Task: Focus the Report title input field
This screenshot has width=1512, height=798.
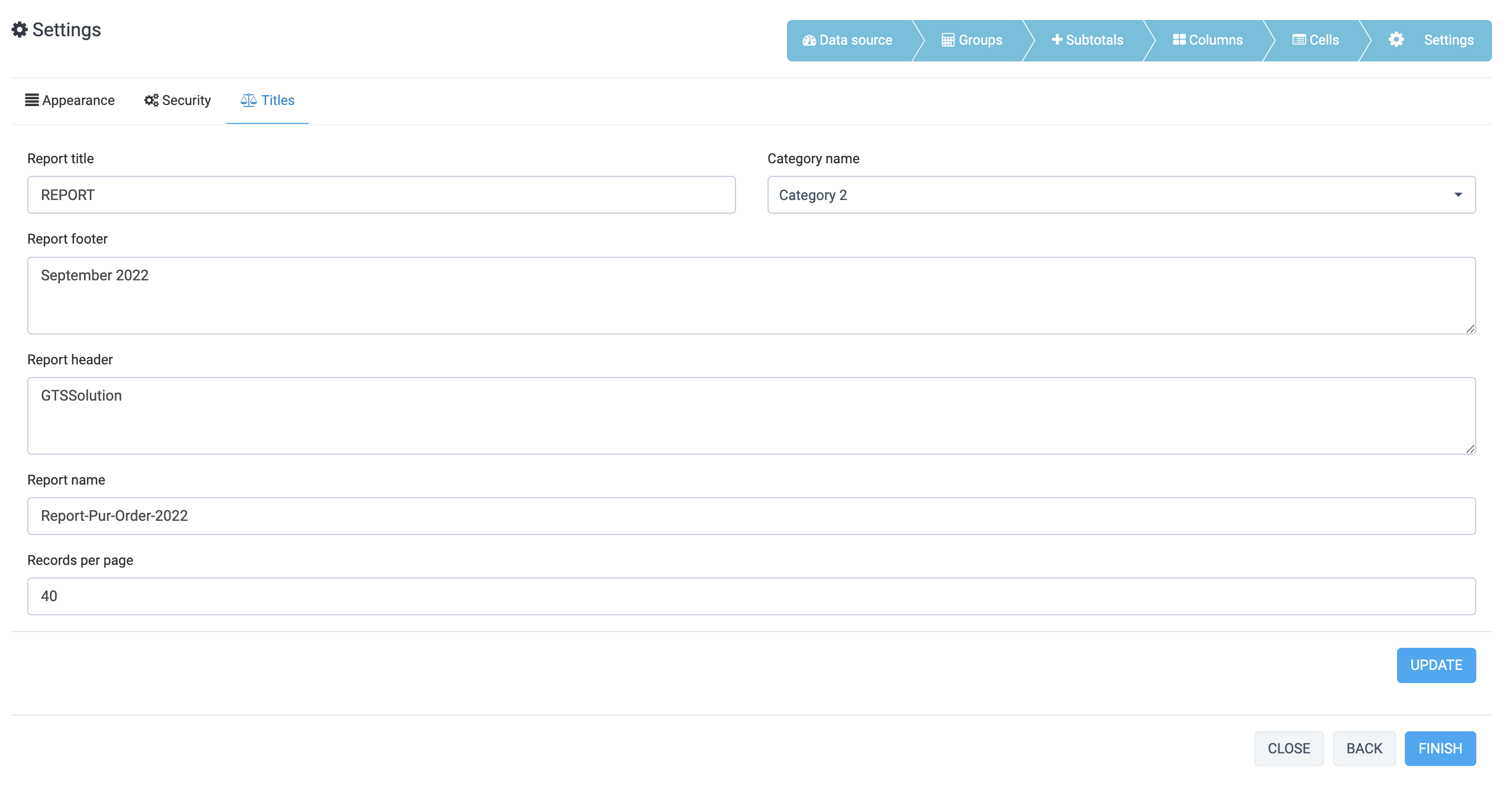Action: (x=382, y=195)
